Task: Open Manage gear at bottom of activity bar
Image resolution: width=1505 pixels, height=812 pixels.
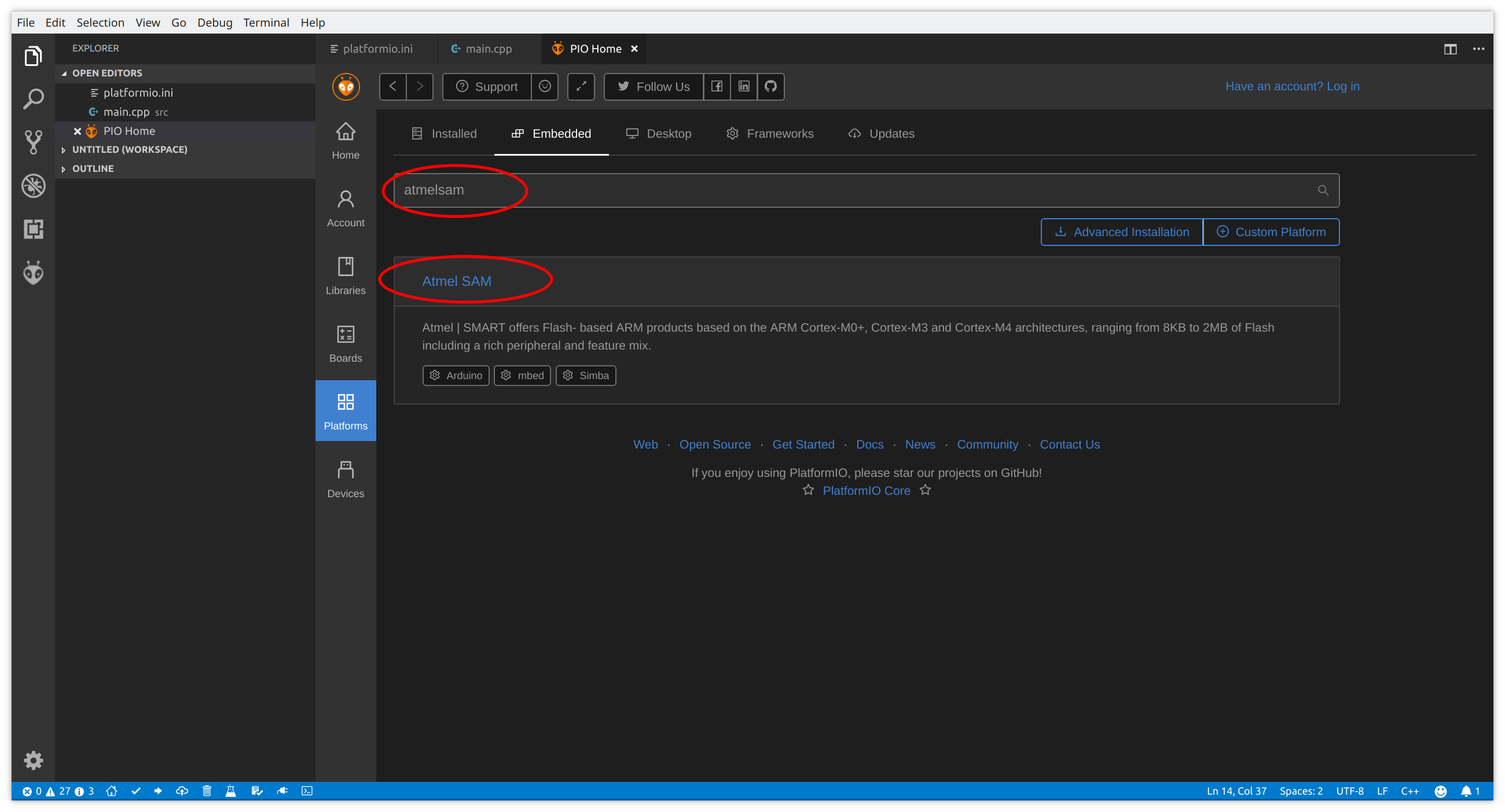Action: 34,760
